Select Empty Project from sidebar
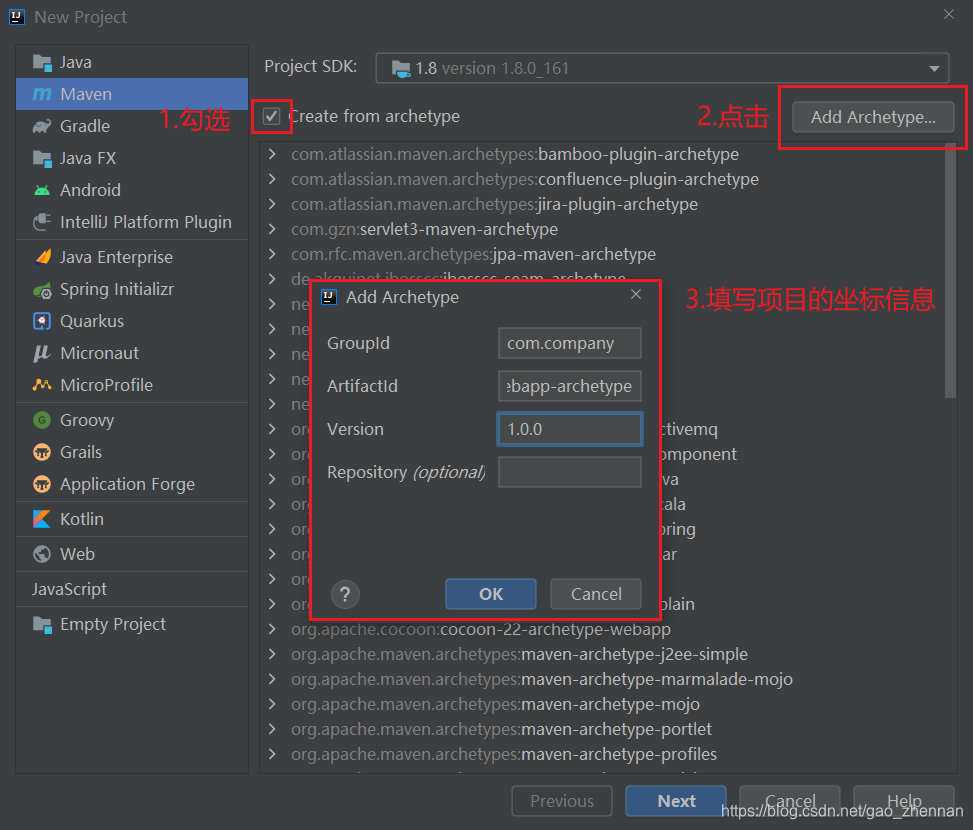This screenshot has height=830, width=973. (112, 624)
